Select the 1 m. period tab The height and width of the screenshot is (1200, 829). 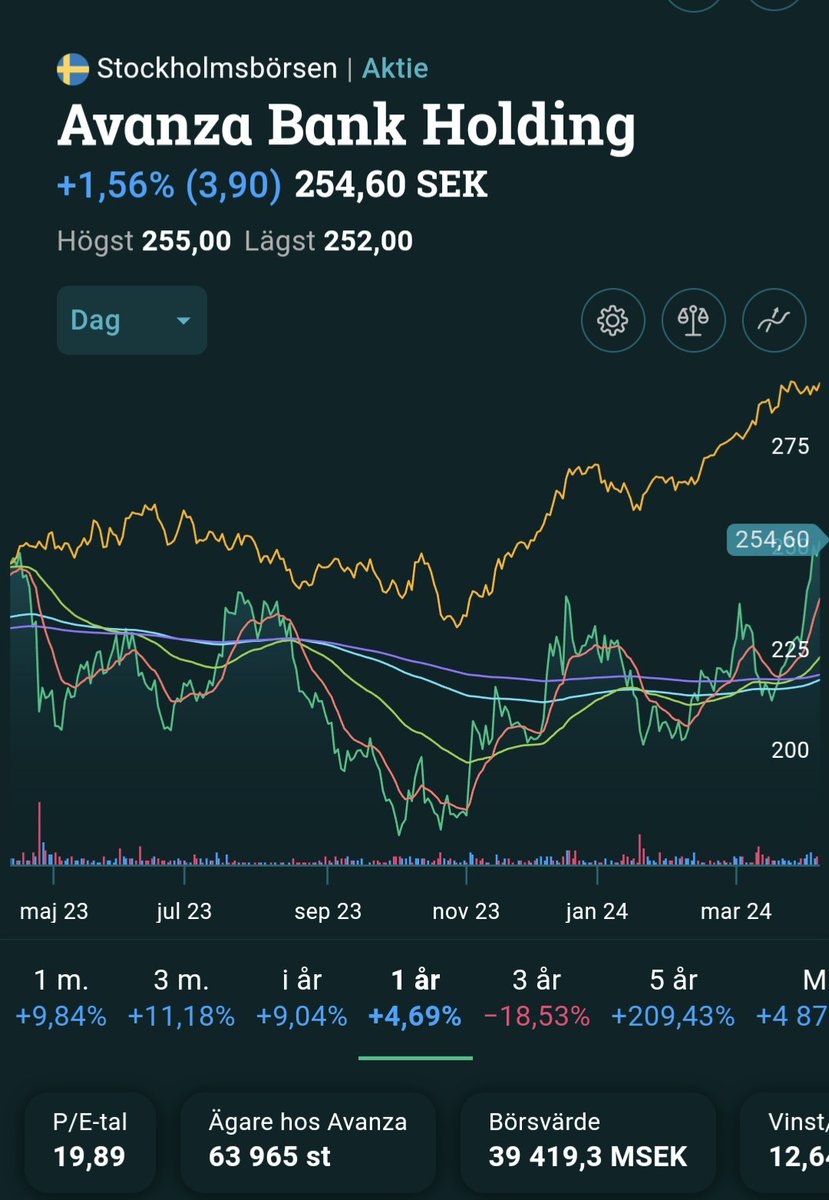click(60, 998)
